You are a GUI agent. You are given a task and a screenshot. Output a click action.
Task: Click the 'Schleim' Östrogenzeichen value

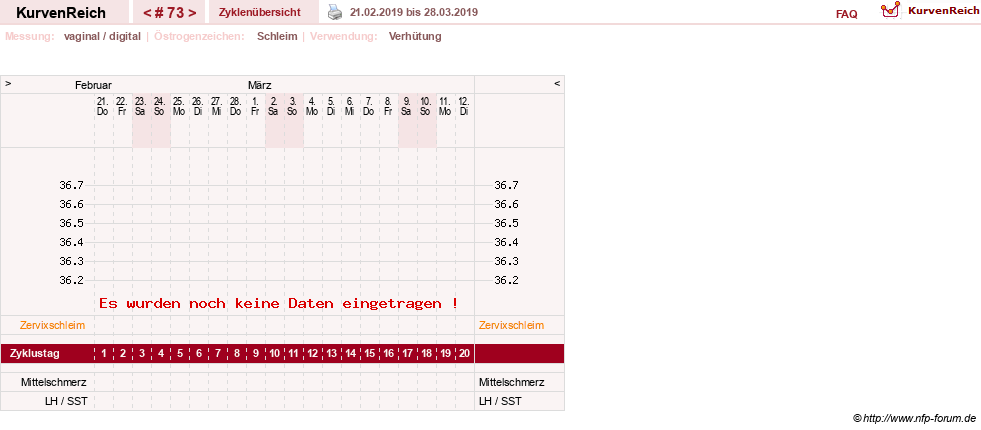(277, 36)
